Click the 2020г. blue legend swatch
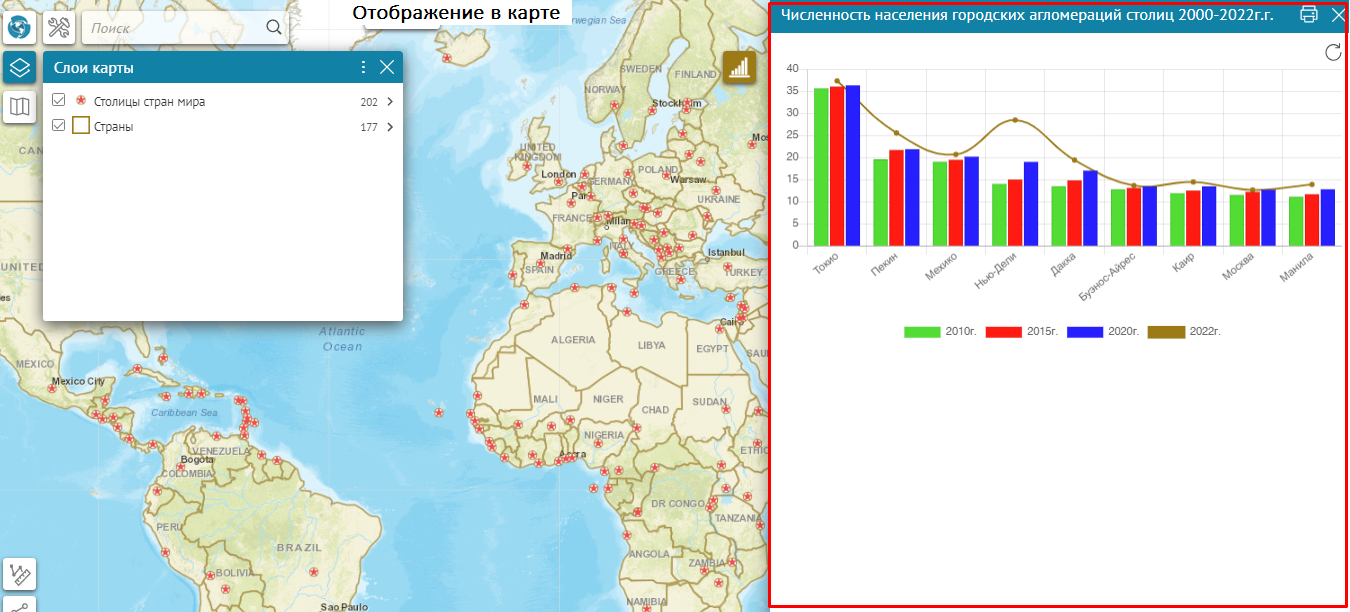The height and width of the screenshot is (612, 1350). point(1085,332)
